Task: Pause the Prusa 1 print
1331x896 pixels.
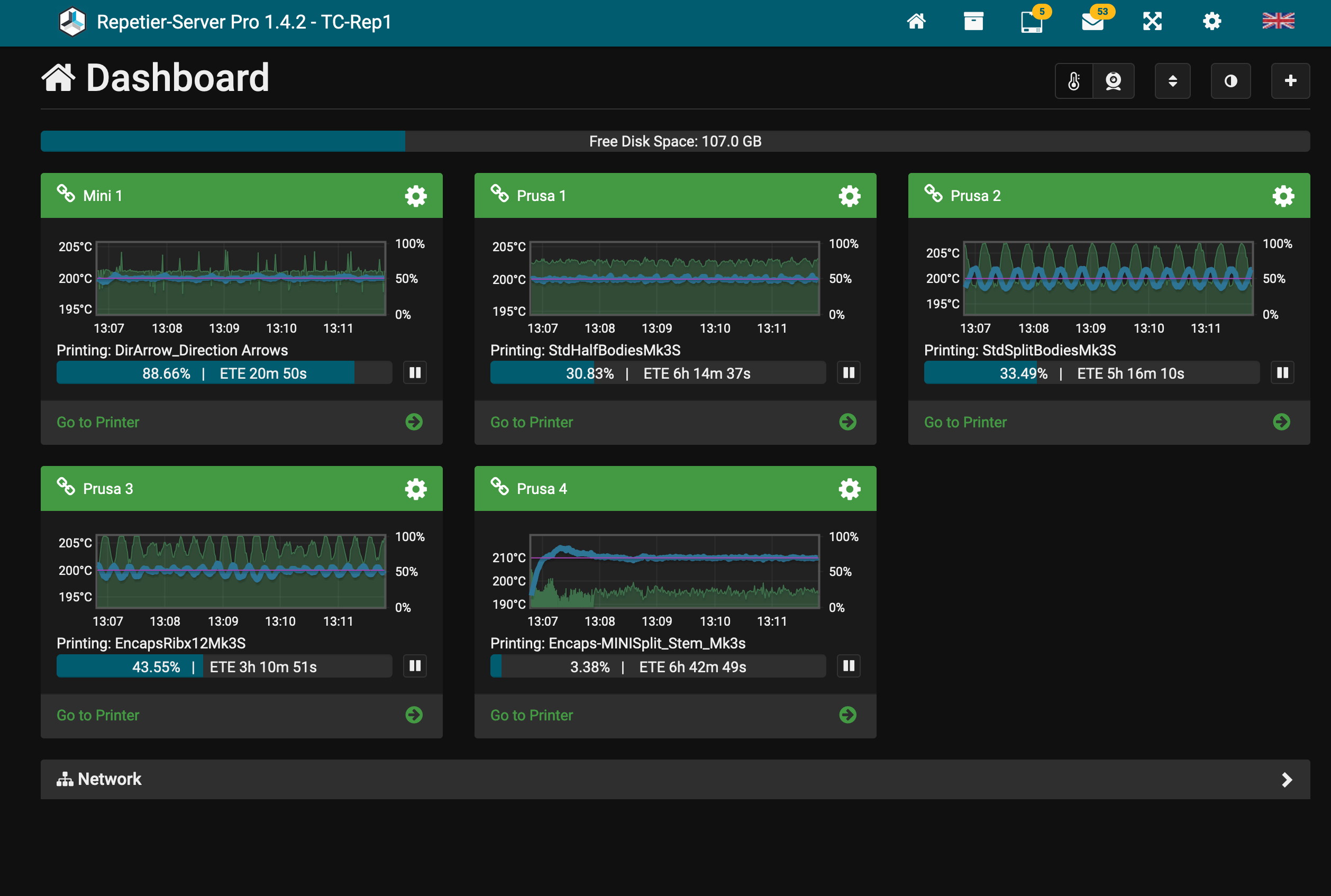Action: [x=849, y=373]
